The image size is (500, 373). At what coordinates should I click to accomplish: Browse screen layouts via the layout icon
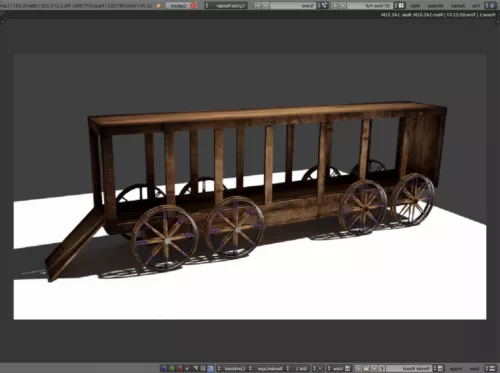point(400,6)
